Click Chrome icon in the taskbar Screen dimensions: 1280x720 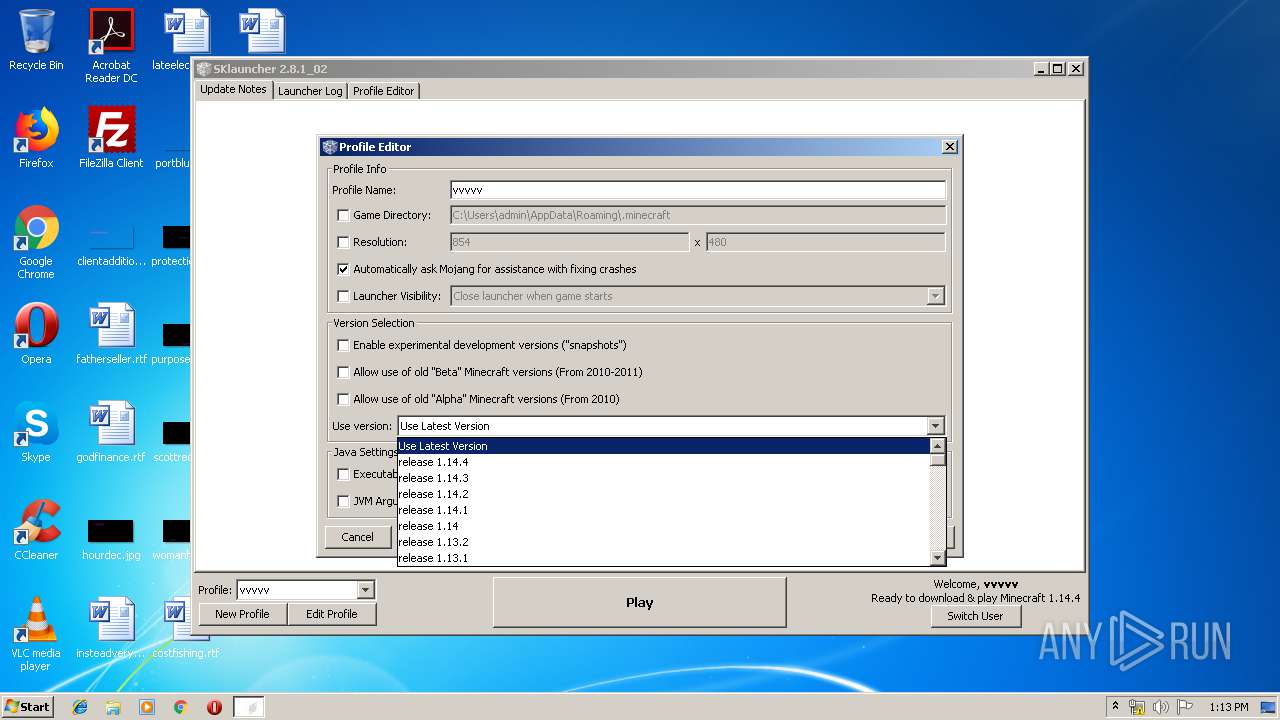pos(180,707)
